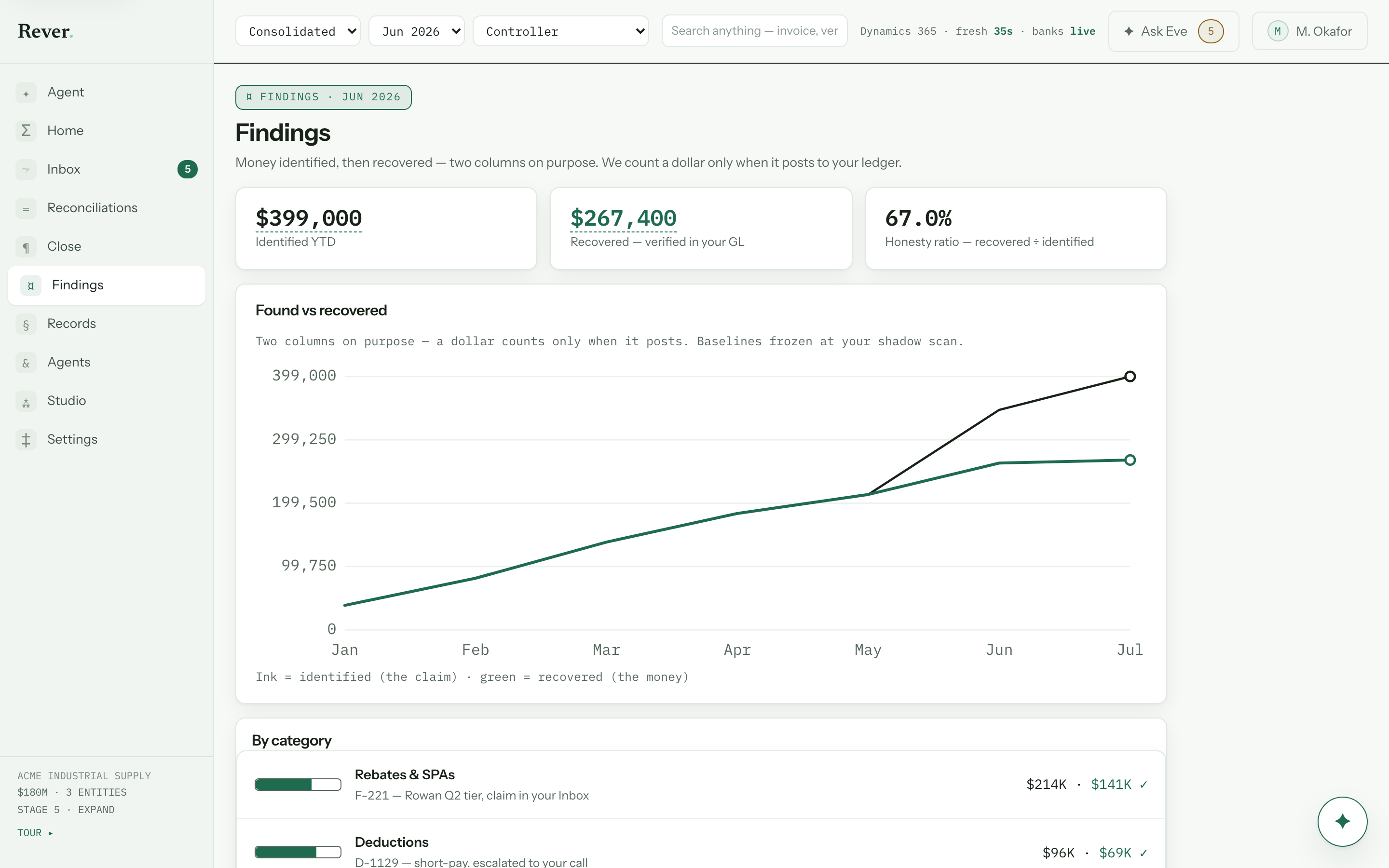Click the Ask Eve count badge
Image resolution: width=1389 pixels, height=868 pixels.
coord(1211,31)
